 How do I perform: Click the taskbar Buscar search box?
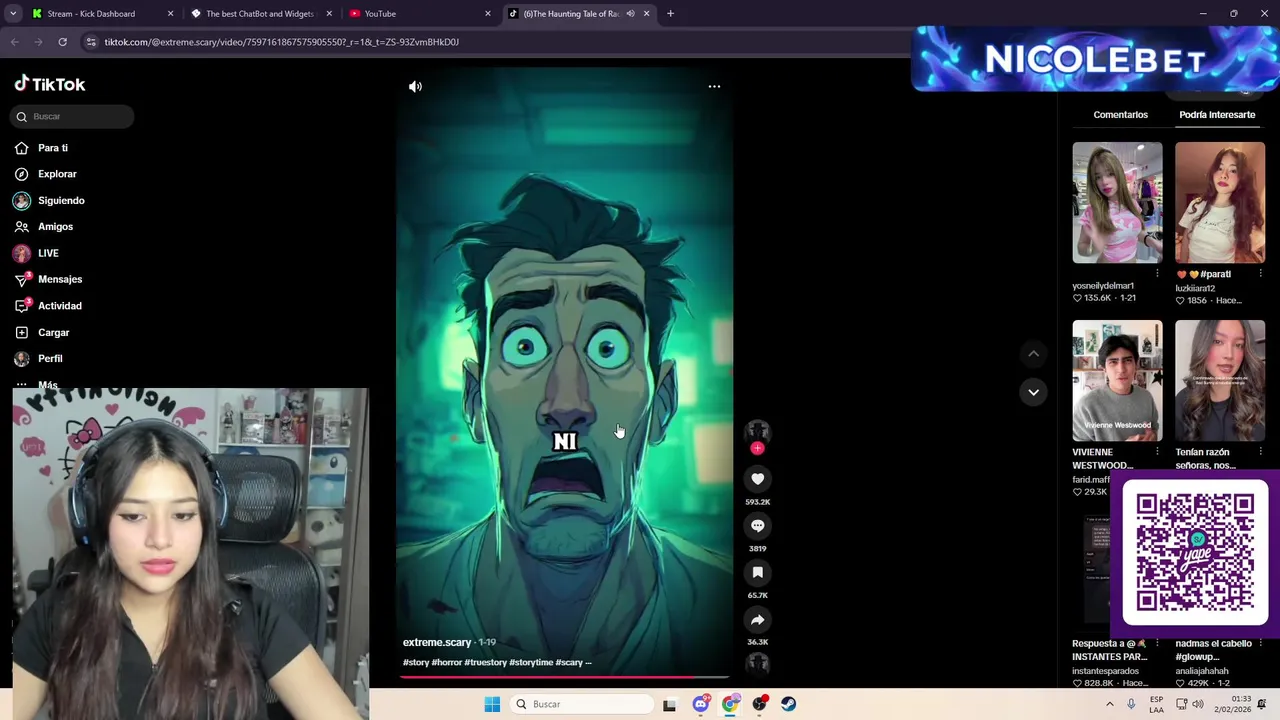pyautogui.click(x=582, y=704)
